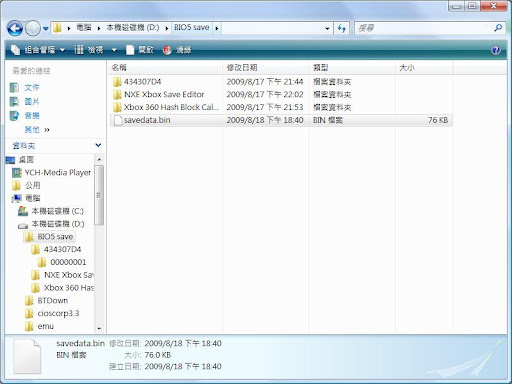Sort by the 大小 size column

point(424,68)
